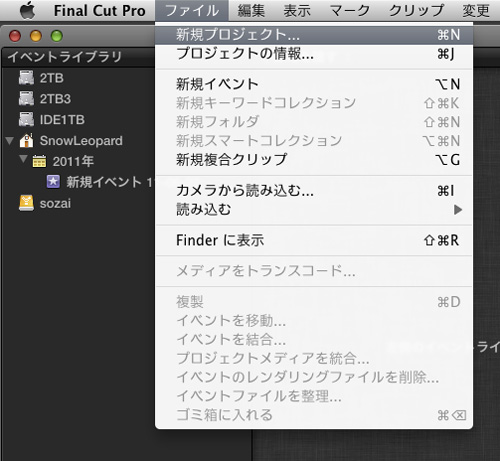
Task: Open the Apple menu
Action: (27, 11)
